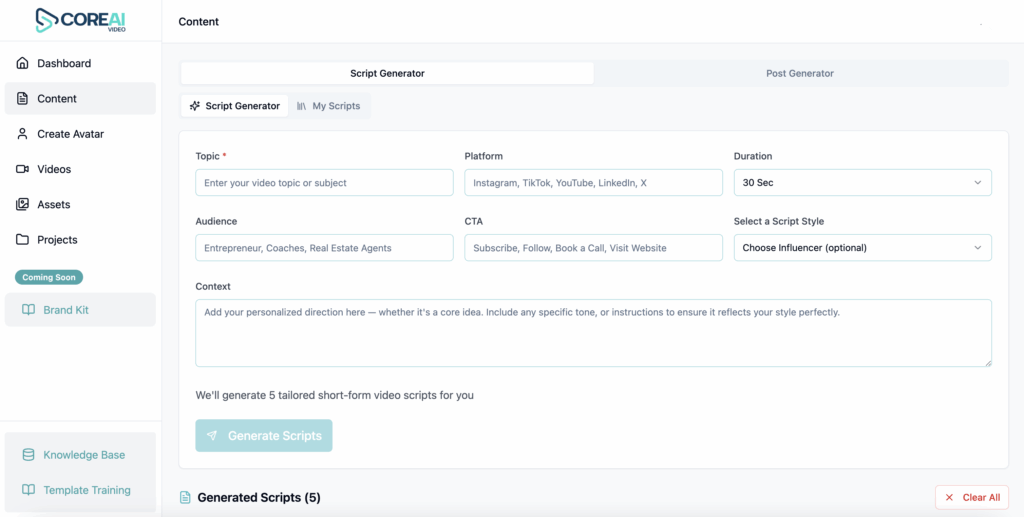Open Projects folder icon
Image resolution: width=1024 pixels, height=517 pixels.
point(23,240)
